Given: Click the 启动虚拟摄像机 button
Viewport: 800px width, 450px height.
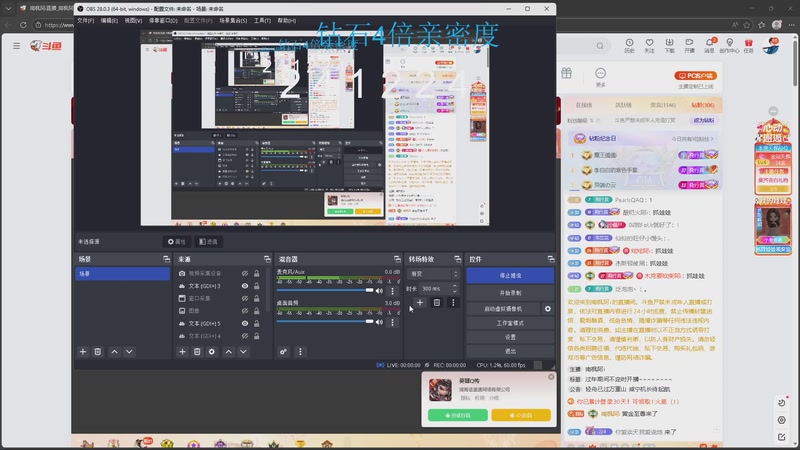Looking at the screenshot, I should coord(503,309).
